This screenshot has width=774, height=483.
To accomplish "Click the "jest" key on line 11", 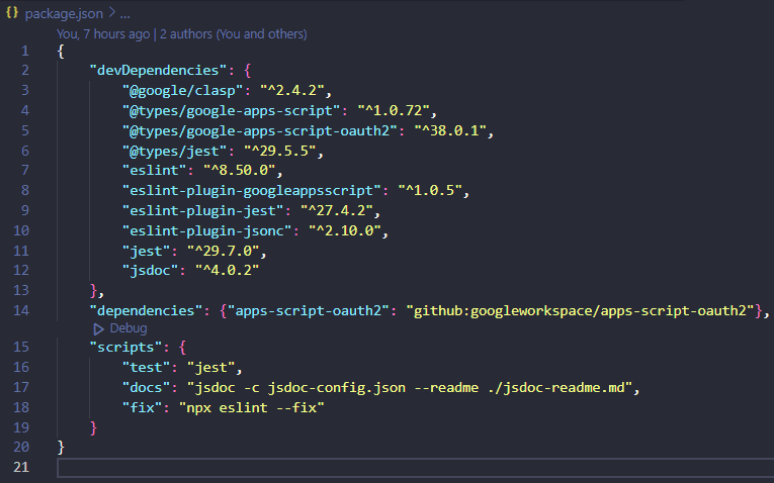I will 146,251.
